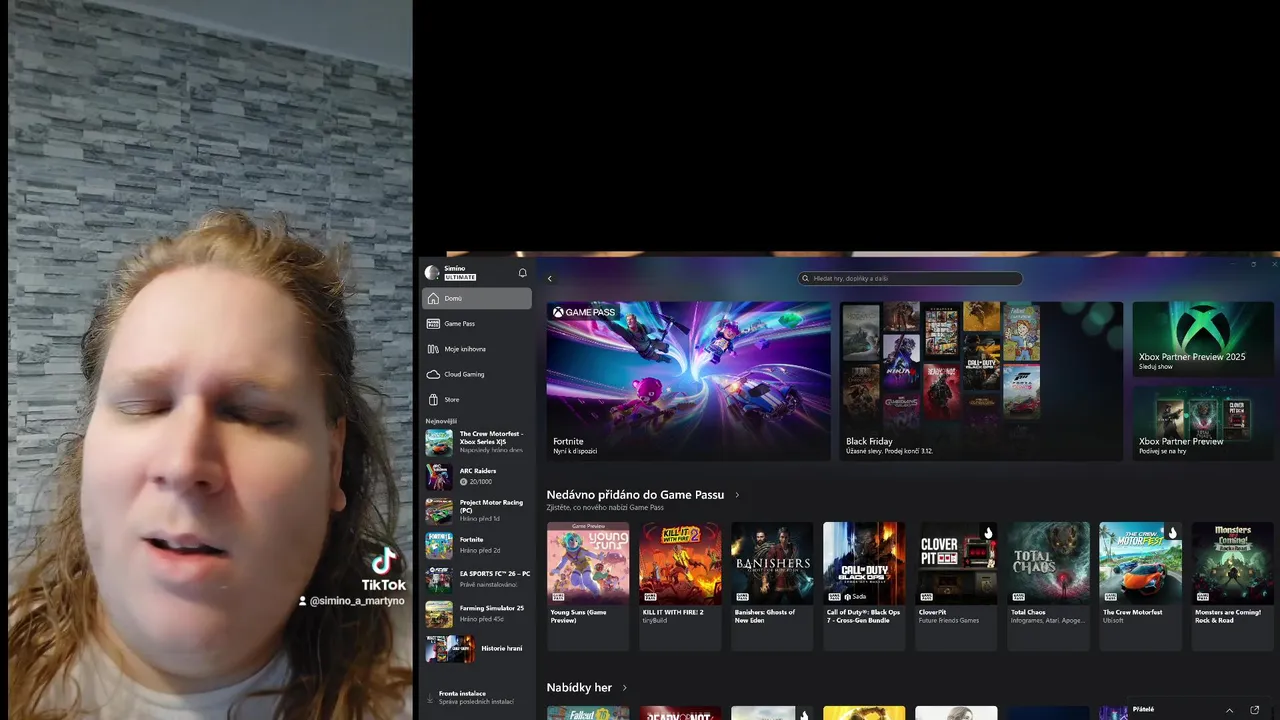Viewport: 1280px width, 720px height.
Task: Click the Game Pass badge on Young Suns
Action: [558, 596]
